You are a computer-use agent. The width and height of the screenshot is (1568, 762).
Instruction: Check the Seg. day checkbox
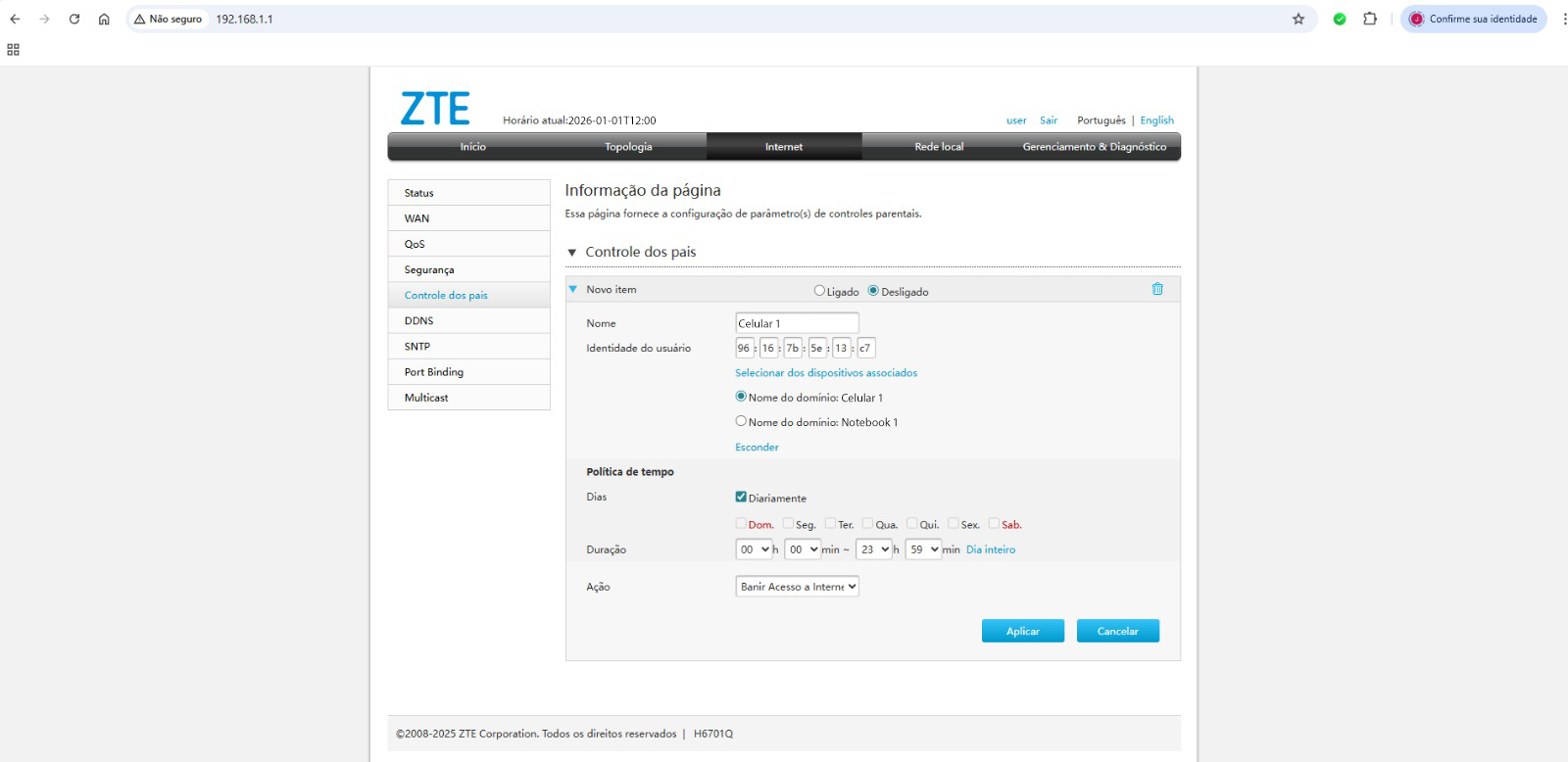click(788, 524)
